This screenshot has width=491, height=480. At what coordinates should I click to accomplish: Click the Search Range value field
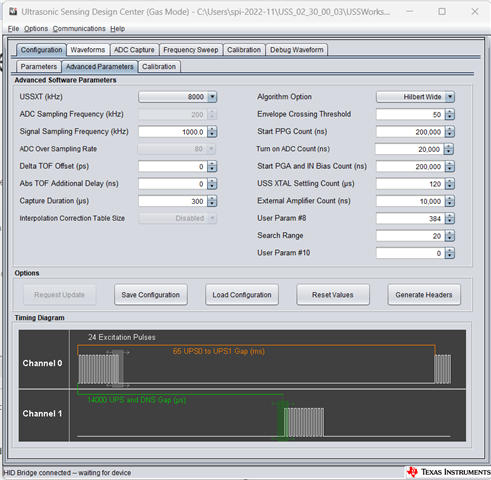coord(411,236)
